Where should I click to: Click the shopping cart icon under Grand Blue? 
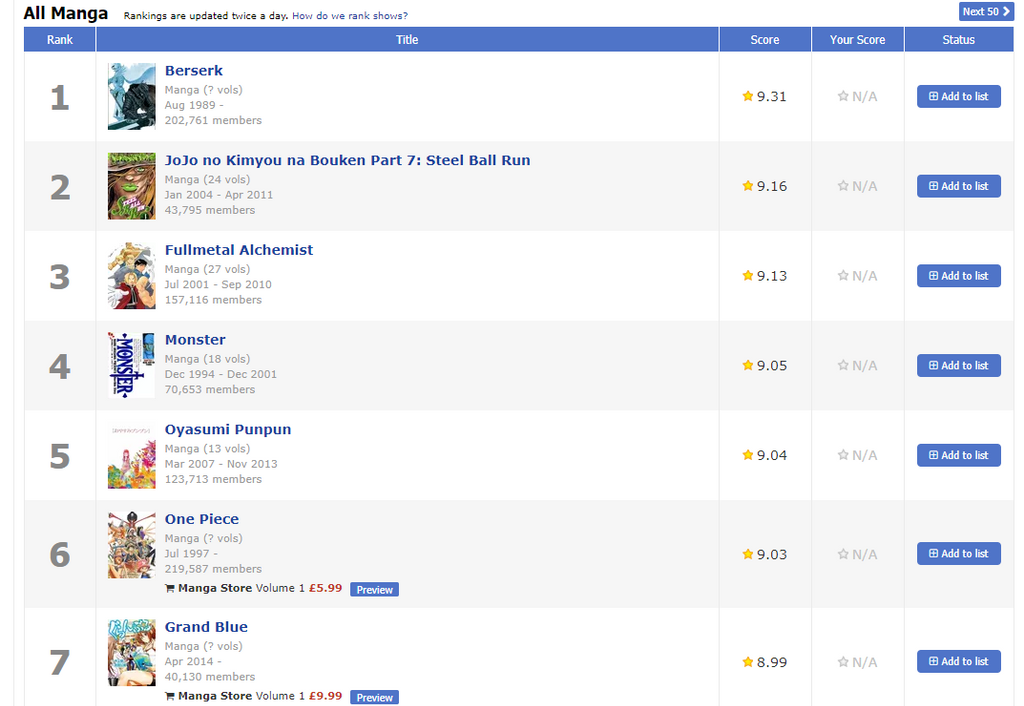[x=170, y=696]
